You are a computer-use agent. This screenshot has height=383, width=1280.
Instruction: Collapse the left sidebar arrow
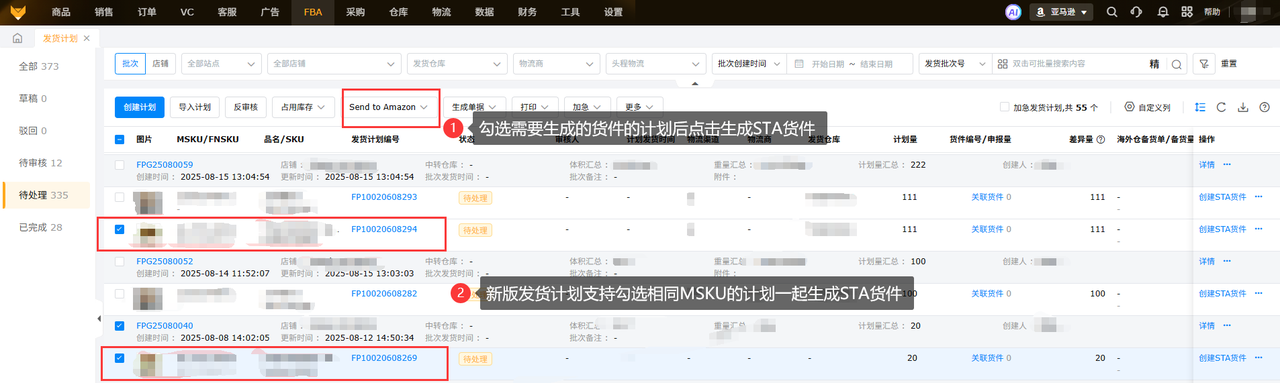pos(98,319)
